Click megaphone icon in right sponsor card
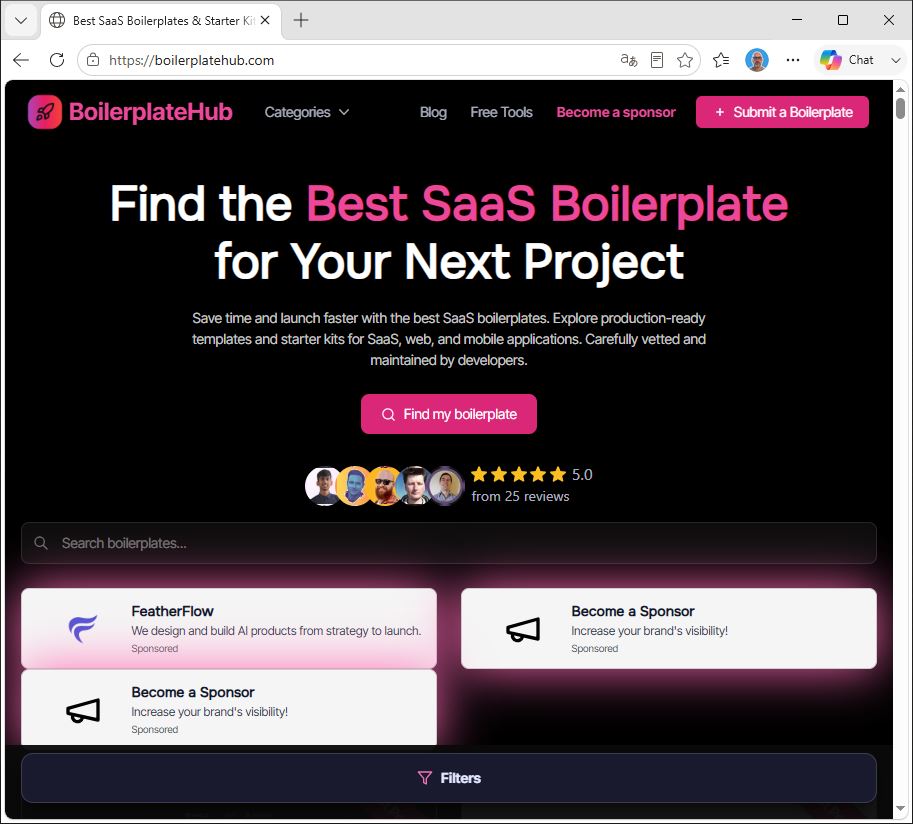The height and width of the screenshot is (824, 913). 523,630
